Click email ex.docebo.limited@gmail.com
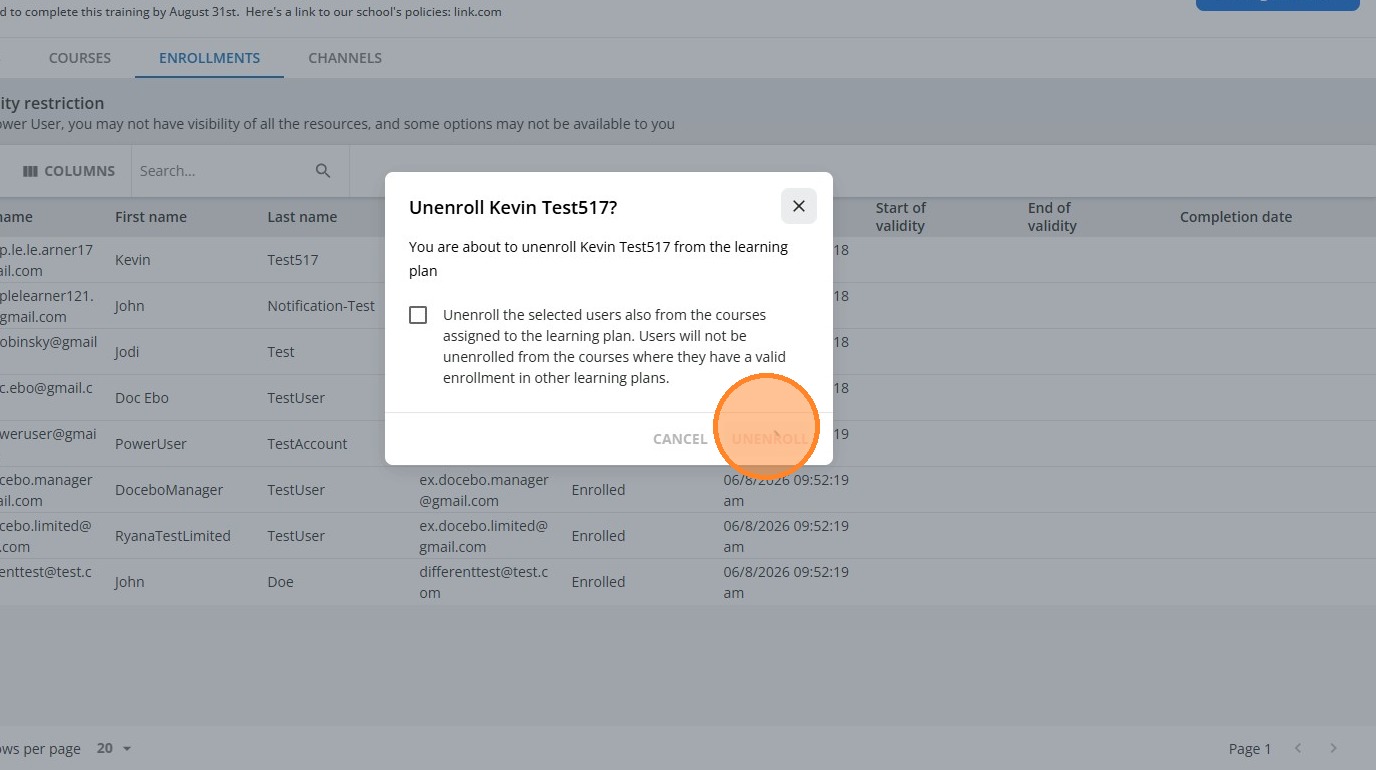1376x770 pixels. (484, 536)
